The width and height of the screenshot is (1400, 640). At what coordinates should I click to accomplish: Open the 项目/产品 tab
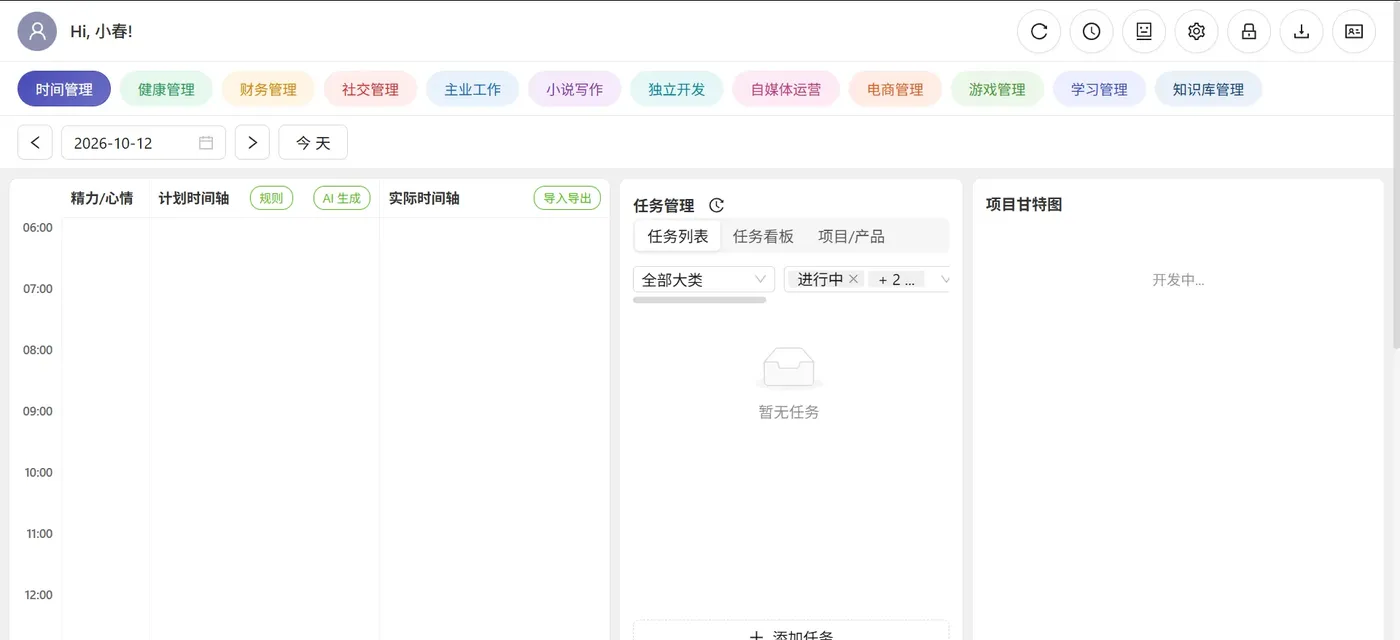pyautogui.click(x=851, y=236)
